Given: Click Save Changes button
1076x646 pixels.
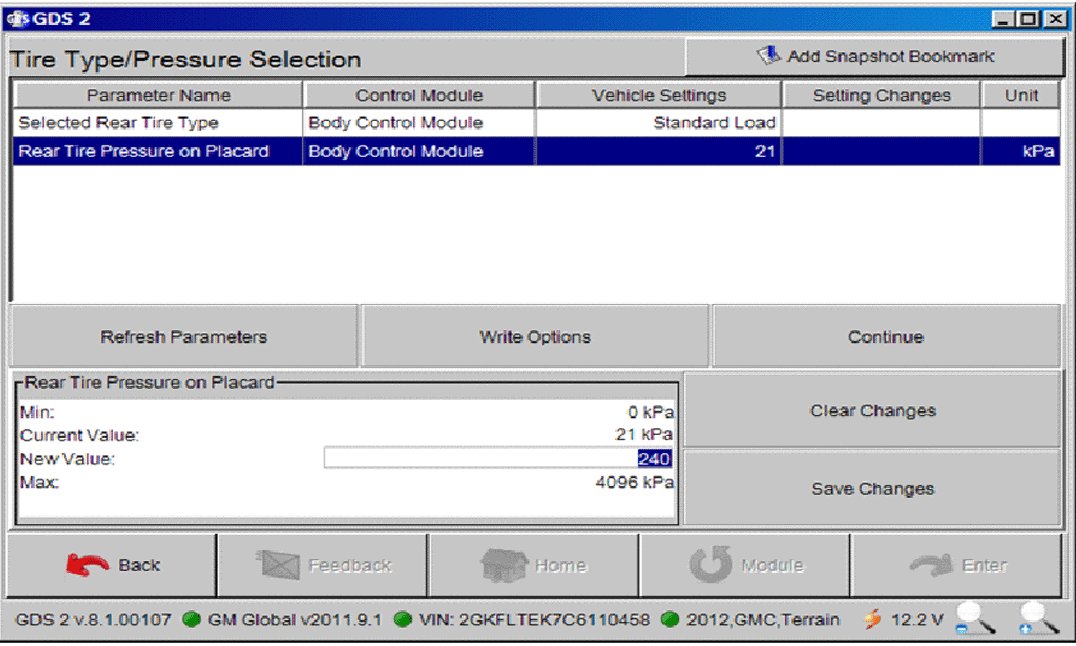Looking at the screenshot, I should 872,489.
